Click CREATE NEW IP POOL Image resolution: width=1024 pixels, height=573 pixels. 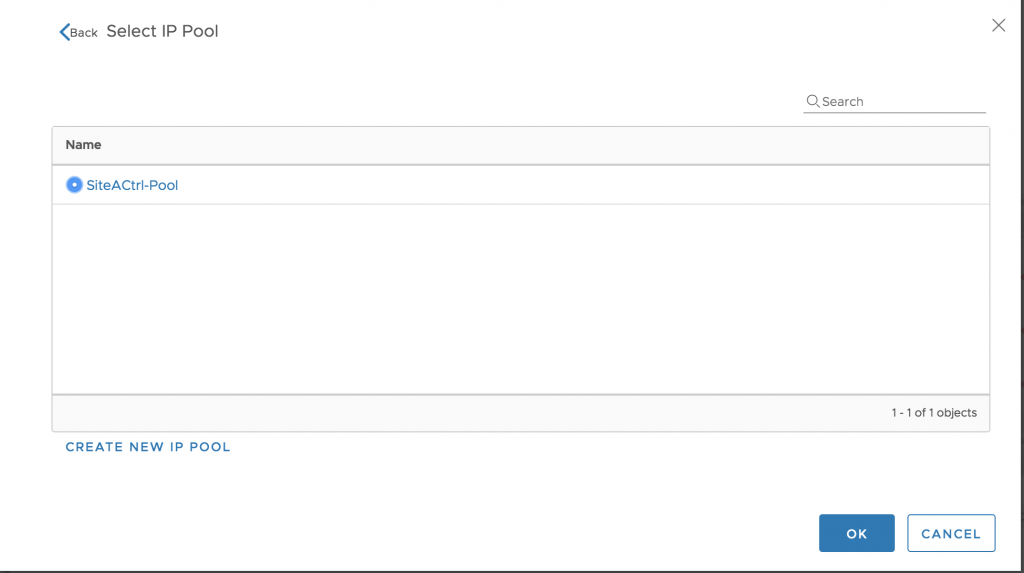click(x=148, y=447)
